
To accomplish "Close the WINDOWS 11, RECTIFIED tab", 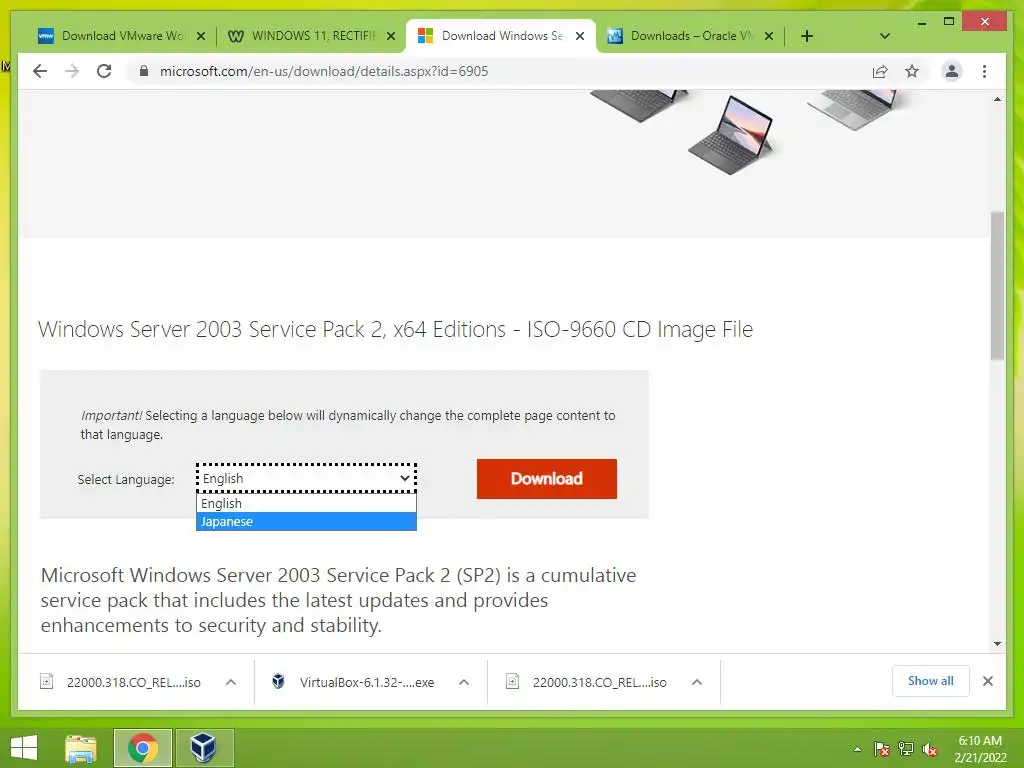I will 391,37.
